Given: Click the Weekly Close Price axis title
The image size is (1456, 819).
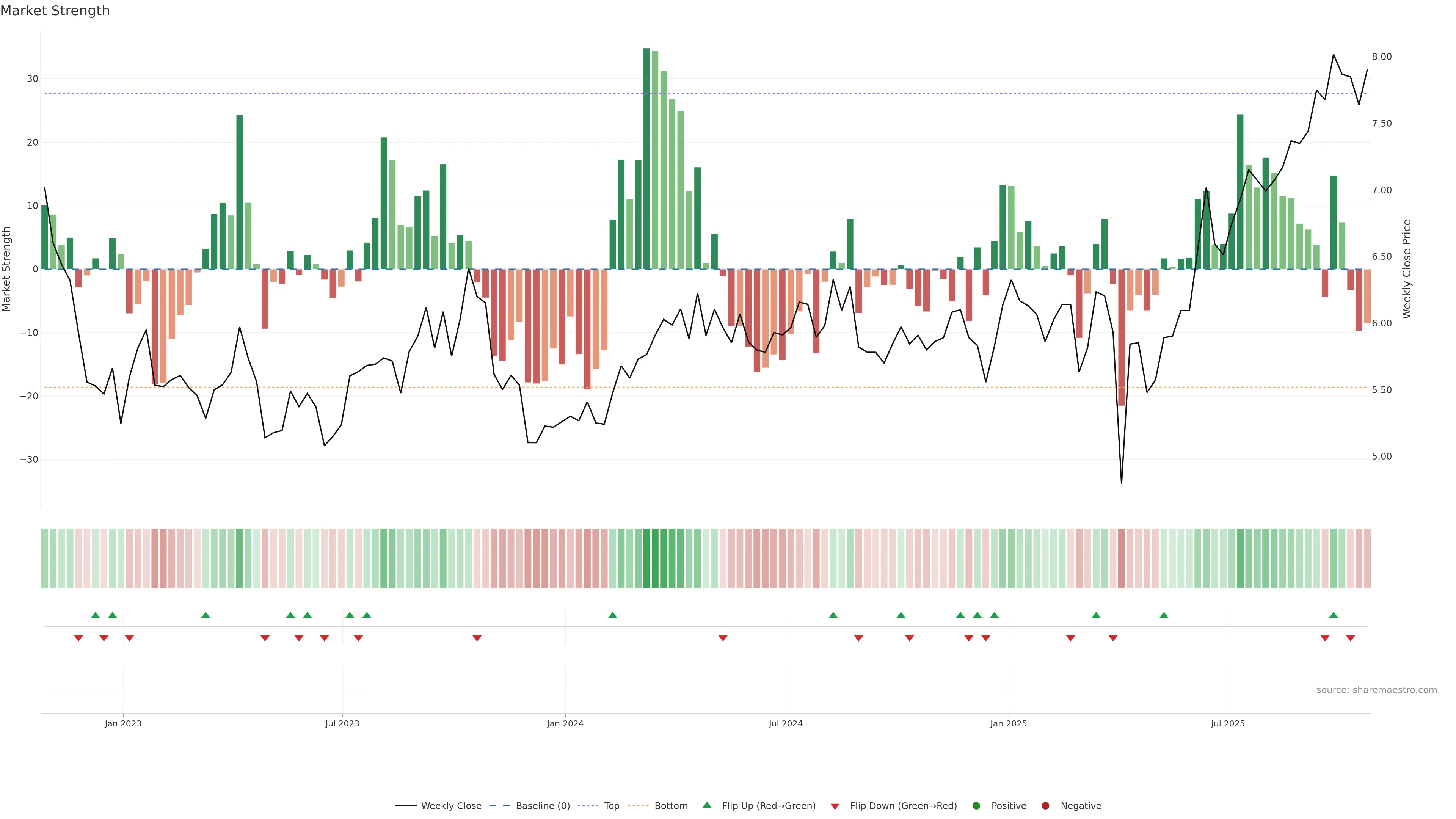Looking at the screenshot, I should click(x=1407, y=269).
